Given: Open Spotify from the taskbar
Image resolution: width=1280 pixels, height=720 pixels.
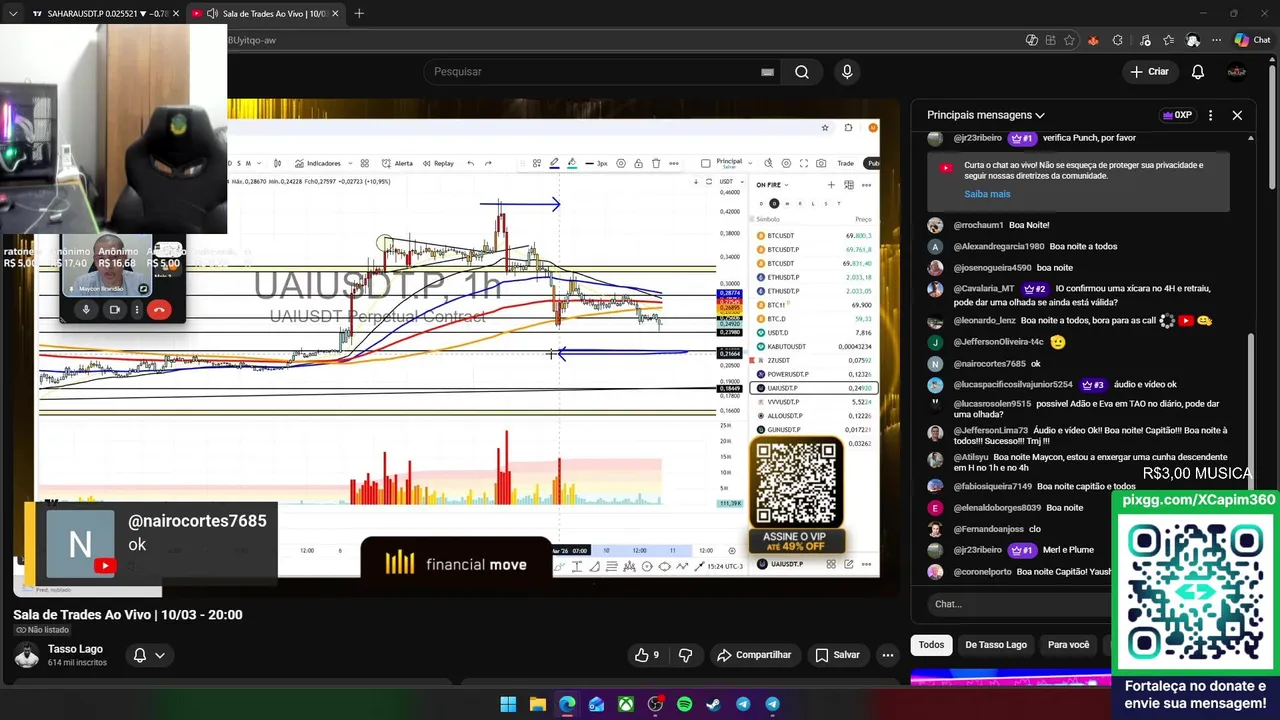Looking at the screenshot, I should pyautogui.click(x=684, y=704).
